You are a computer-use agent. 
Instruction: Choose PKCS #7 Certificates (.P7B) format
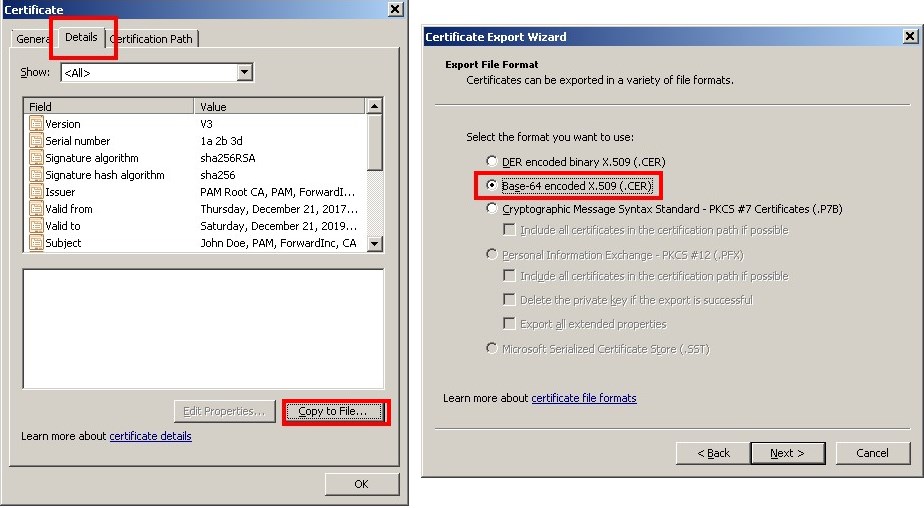pos(491,208)
